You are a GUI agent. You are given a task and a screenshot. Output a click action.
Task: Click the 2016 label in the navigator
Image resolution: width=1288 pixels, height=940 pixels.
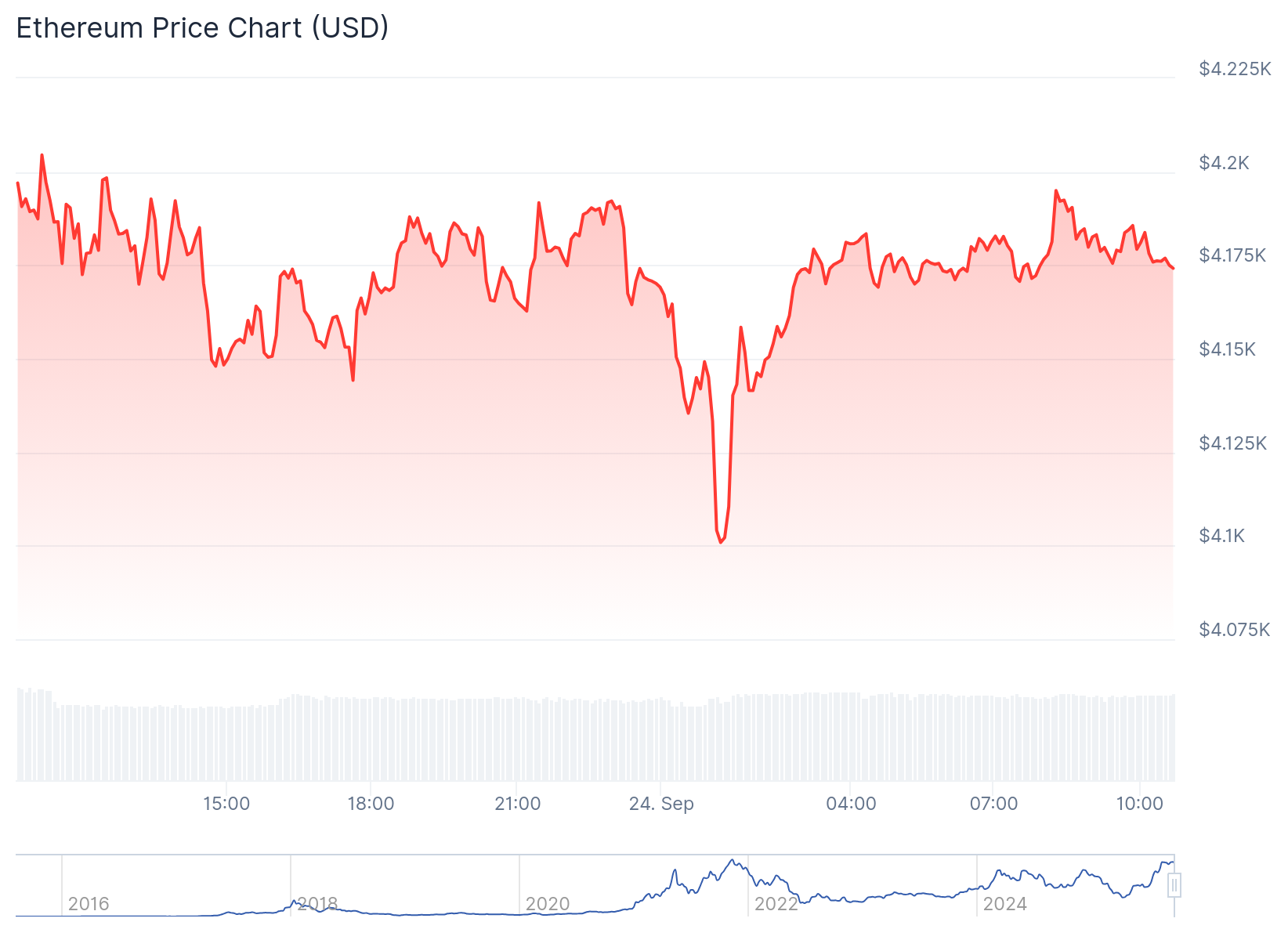tap(89, 904)
